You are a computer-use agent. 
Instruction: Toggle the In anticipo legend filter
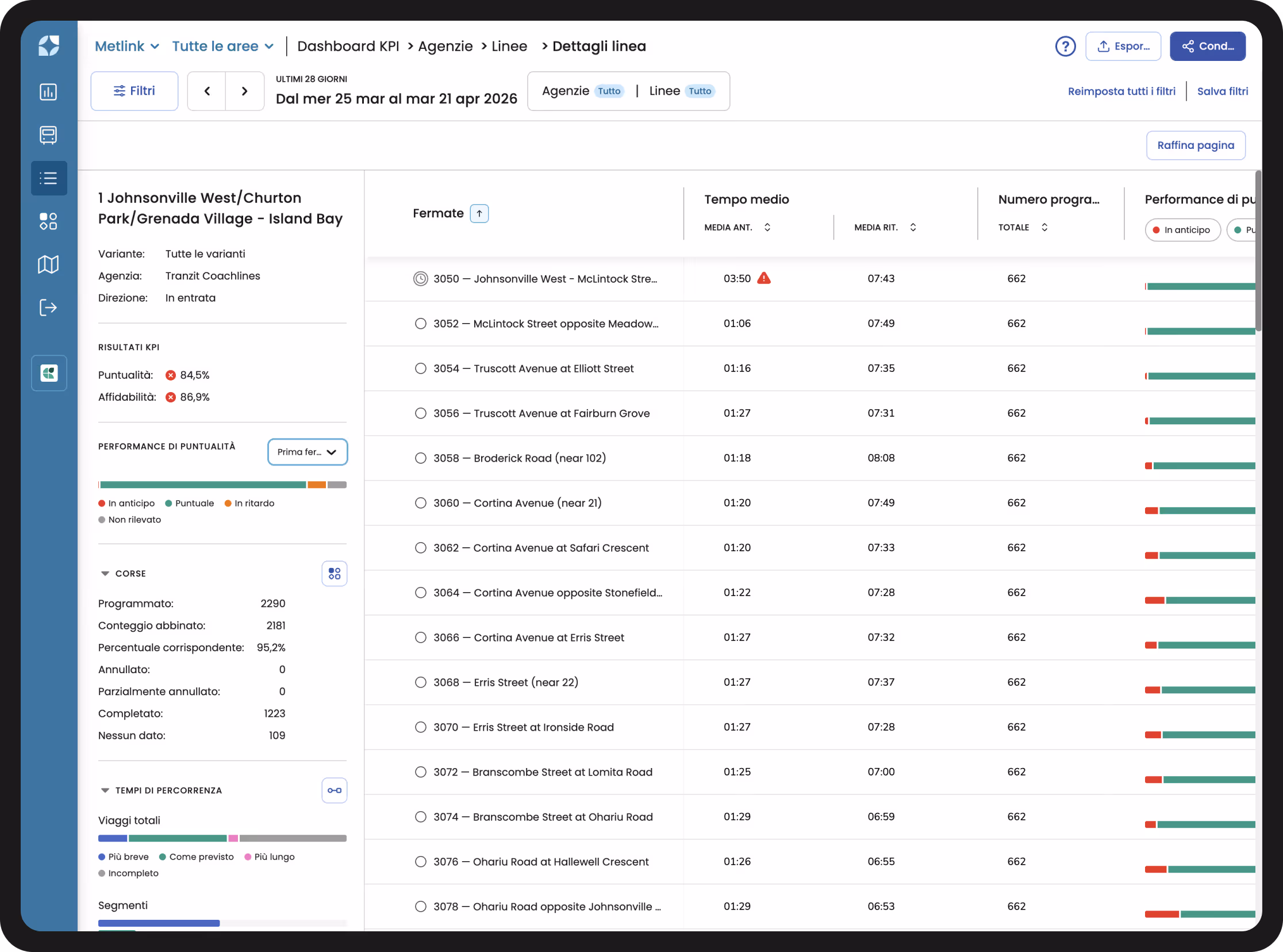pos(1182,230)
